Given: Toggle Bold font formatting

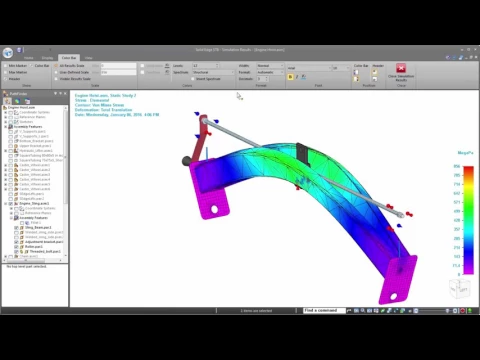Looking at the screenshot, I should 290,77.
